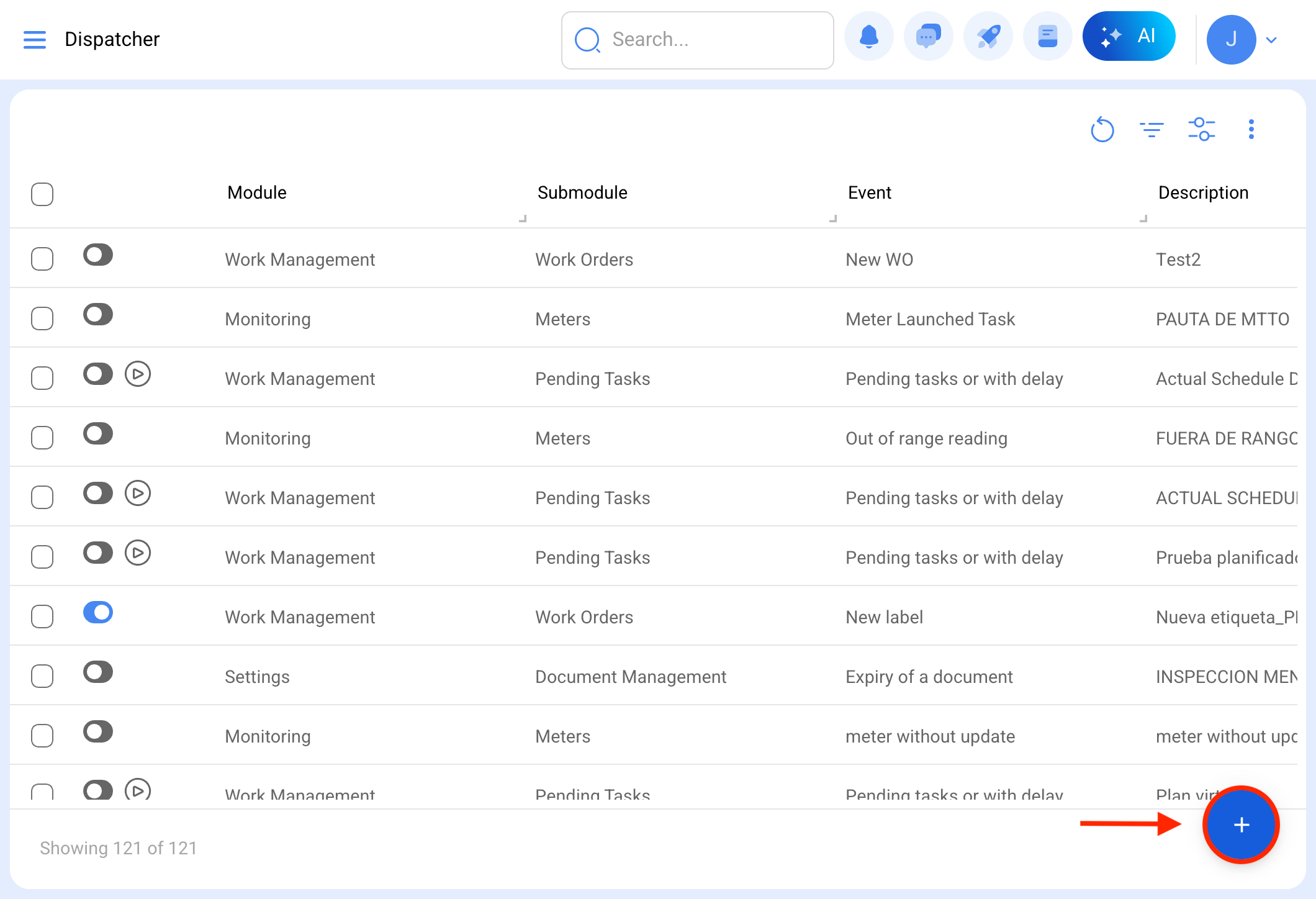Select the New label row checkbox

coord(42,617)
